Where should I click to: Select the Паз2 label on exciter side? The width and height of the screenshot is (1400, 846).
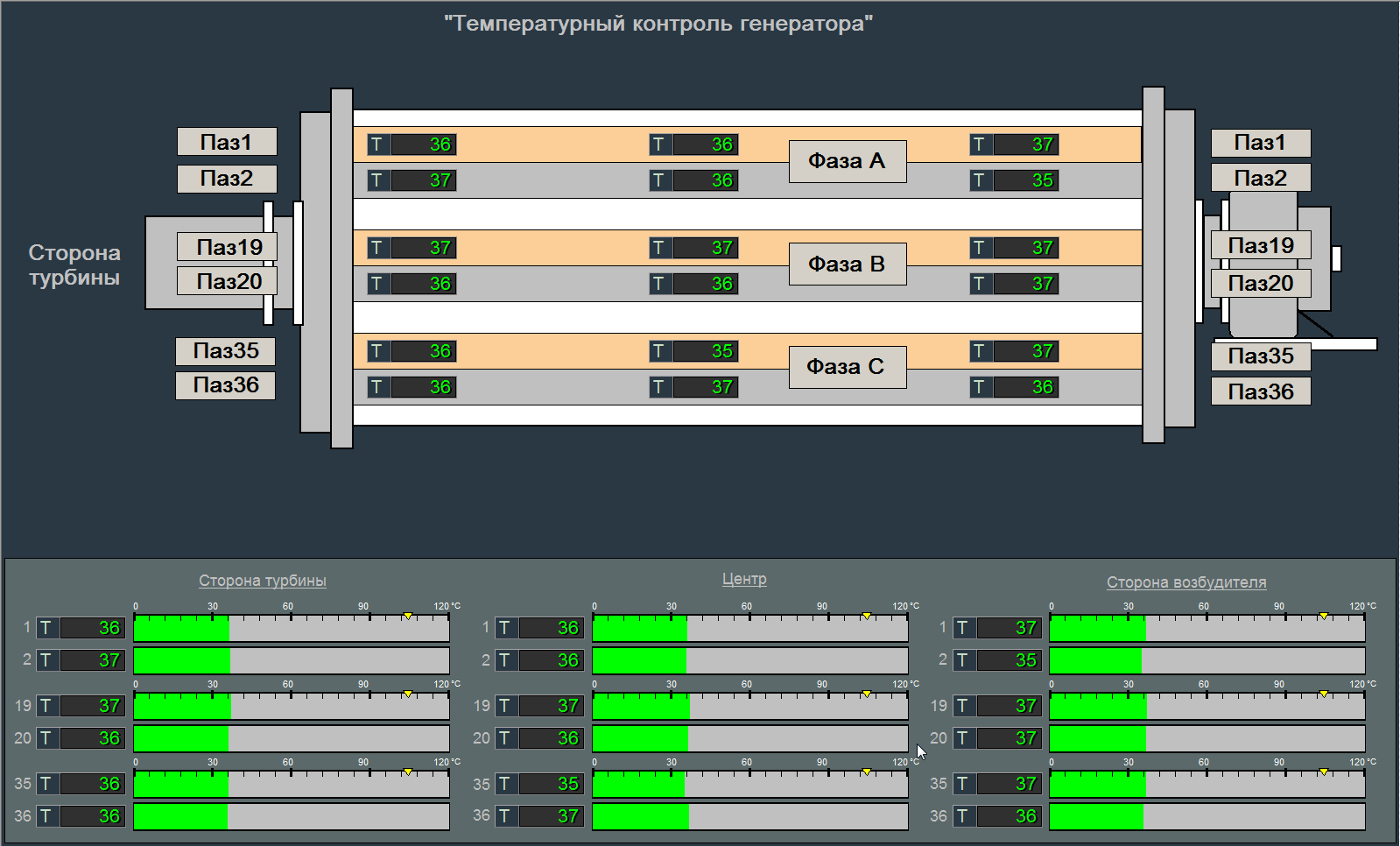coord(1260,178)
